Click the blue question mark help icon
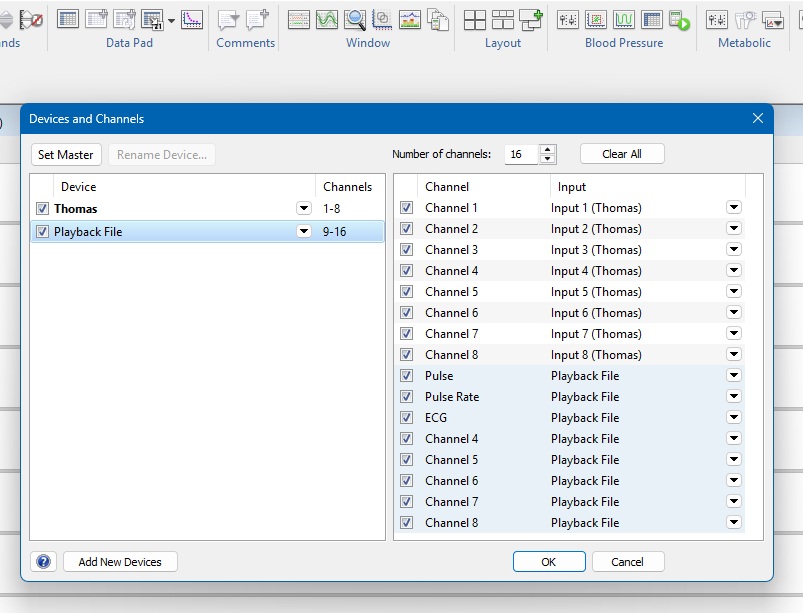 click(x=44, y=562)
